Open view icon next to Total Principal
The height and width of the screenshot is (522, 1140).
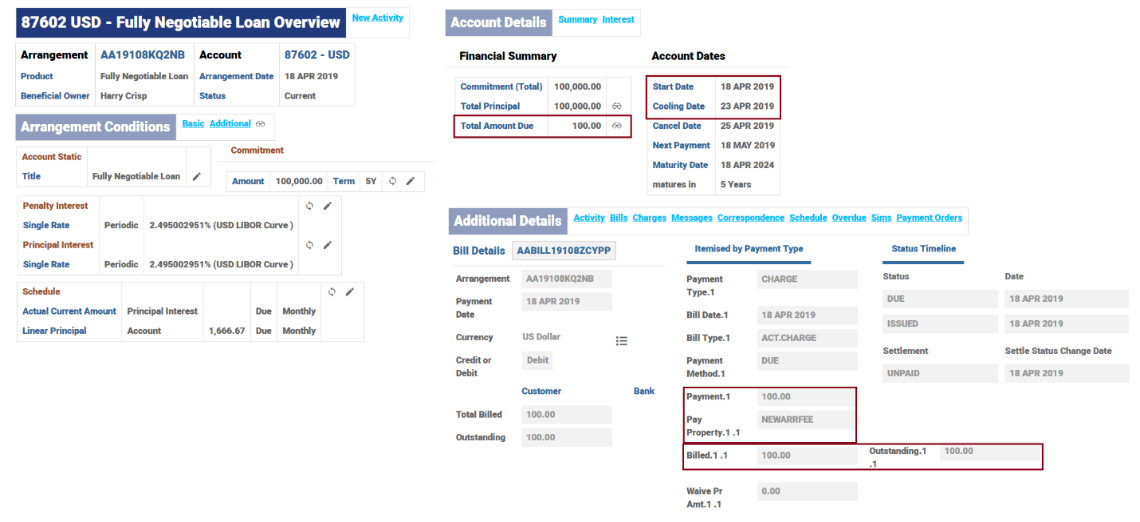(x=617, y=106)
